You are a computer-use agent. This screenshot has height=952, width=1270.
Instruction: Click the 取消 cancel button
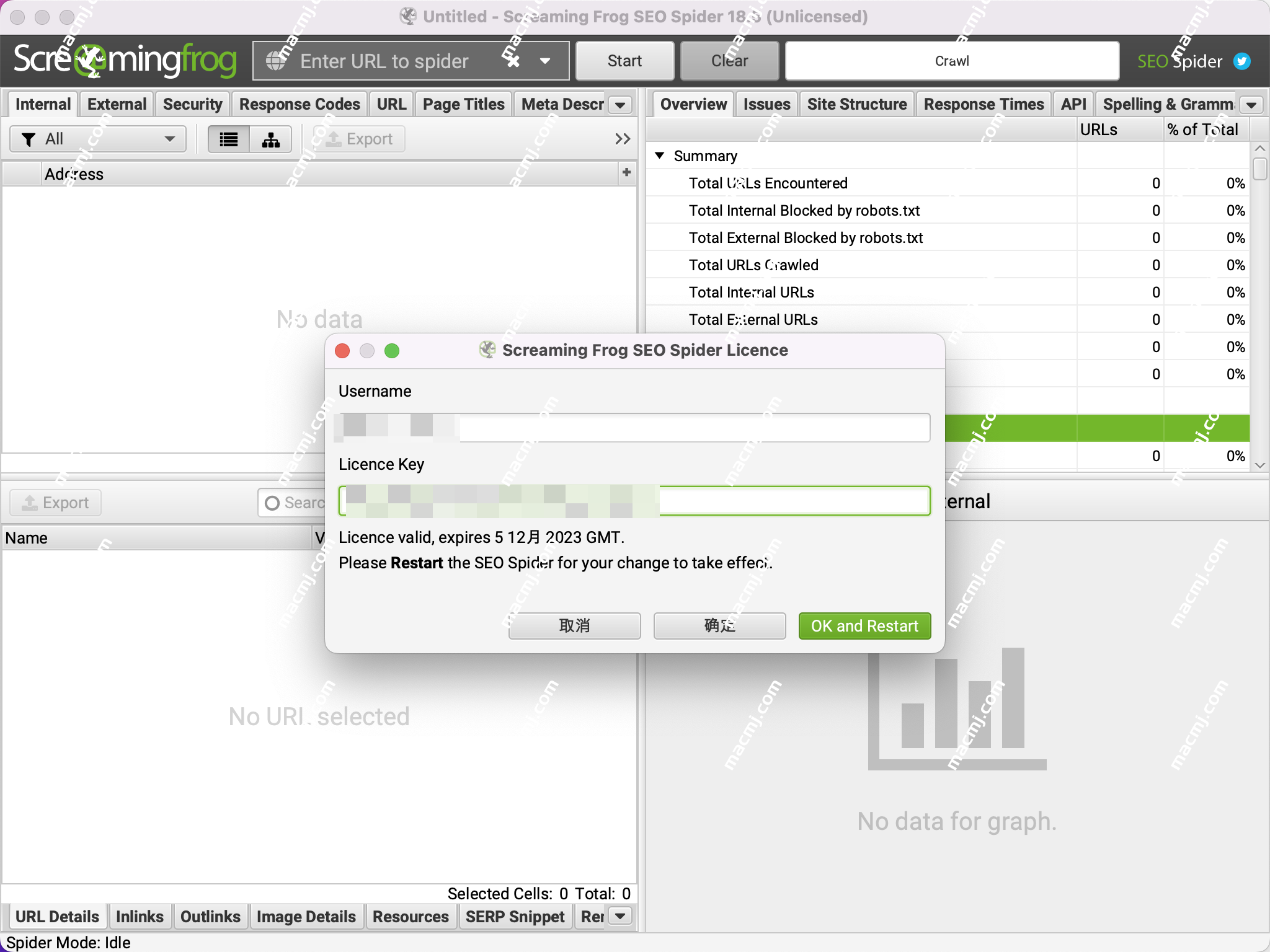pyautogui.click(x=577, y=626)
